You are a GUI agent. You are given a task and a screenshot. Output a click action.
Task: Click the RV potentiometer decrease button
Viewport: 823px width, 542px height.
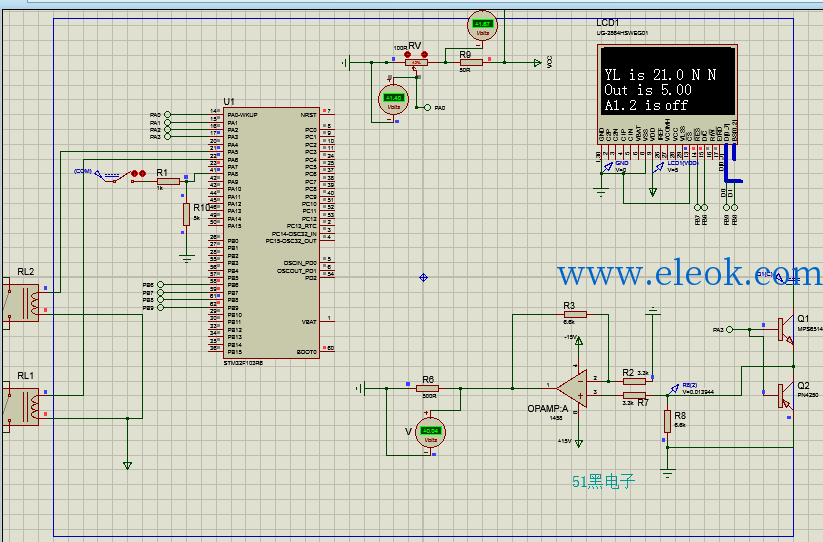407,55
